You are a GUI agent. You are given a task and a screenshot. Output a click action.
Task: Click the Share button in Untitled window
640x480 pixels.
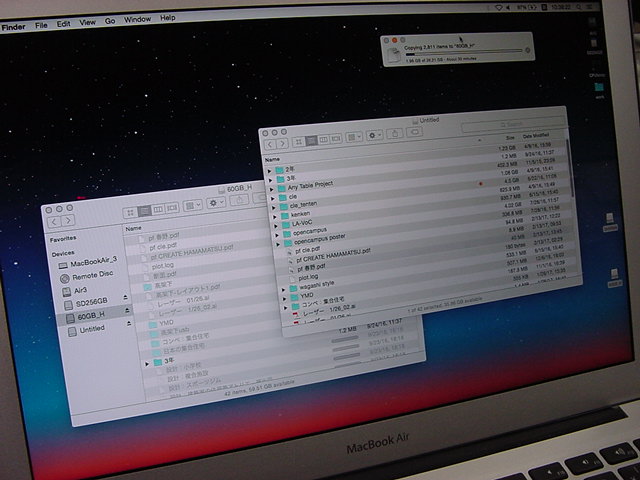click(395, 133)
